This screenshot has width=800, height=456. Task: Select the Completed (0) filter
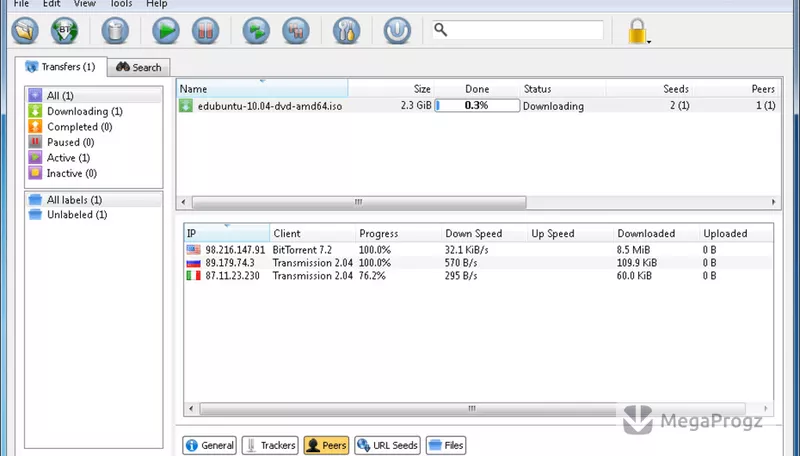(x=94, y=126)
